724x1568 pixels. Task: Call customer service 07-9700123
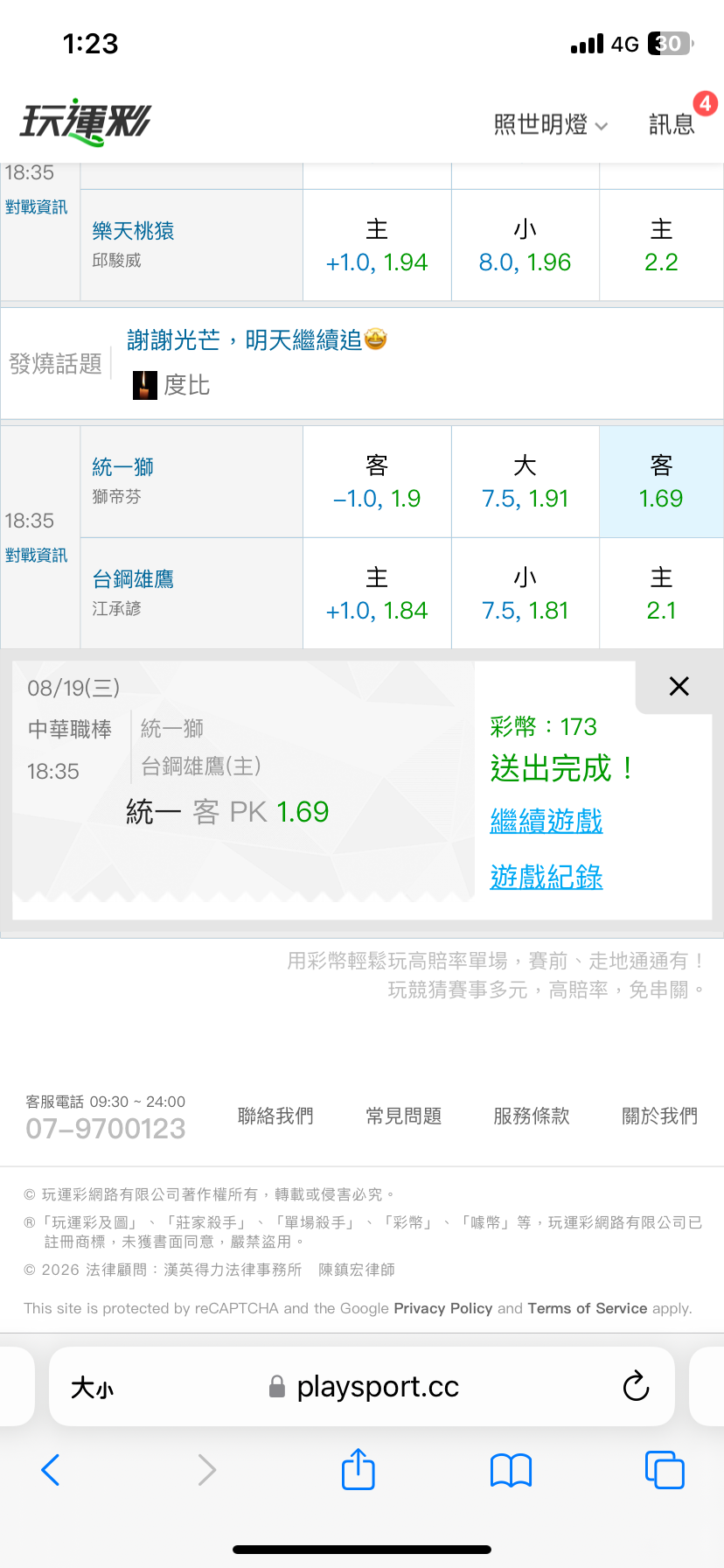coord(106,1129)
